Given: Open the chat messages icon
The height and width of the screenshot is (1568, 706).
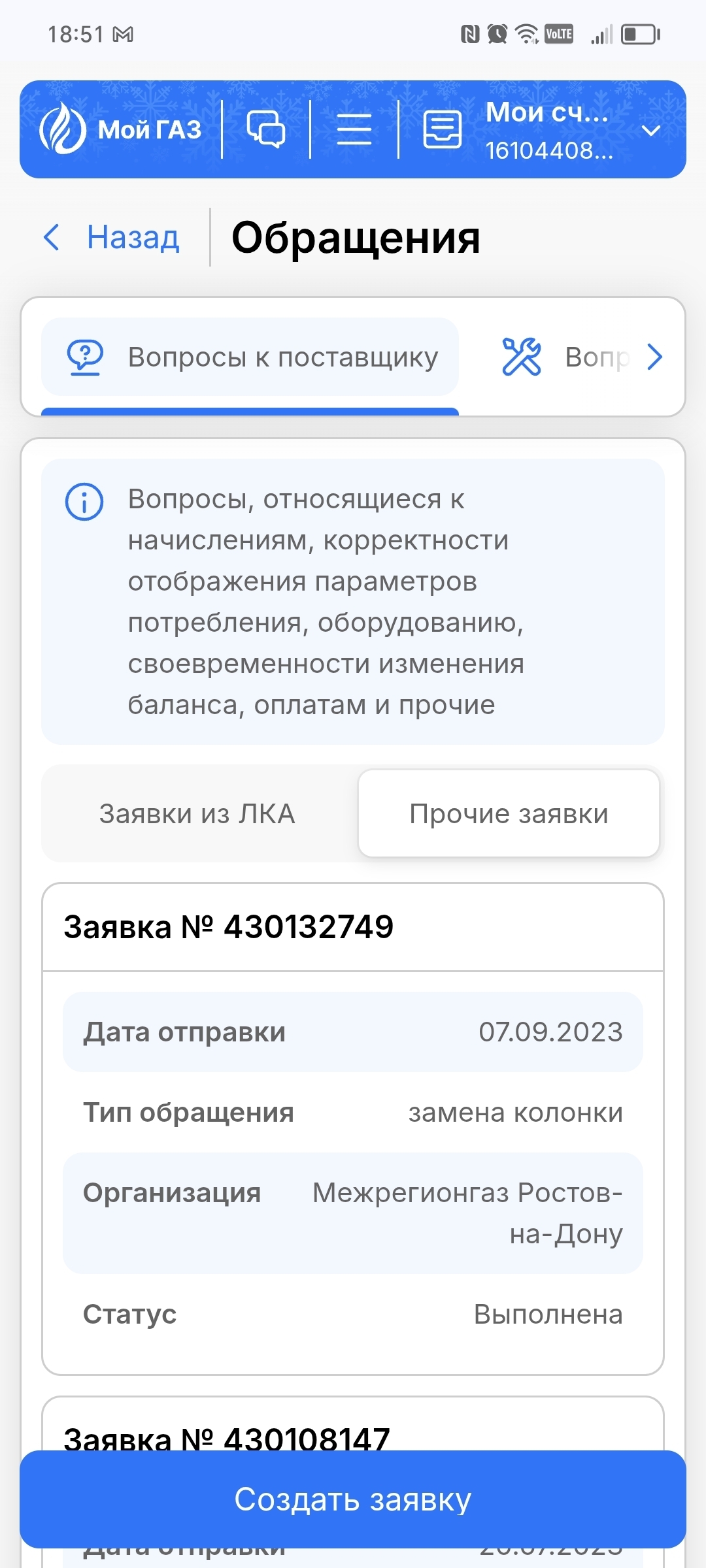Looking at the screenshot, I should click(265, 129).
